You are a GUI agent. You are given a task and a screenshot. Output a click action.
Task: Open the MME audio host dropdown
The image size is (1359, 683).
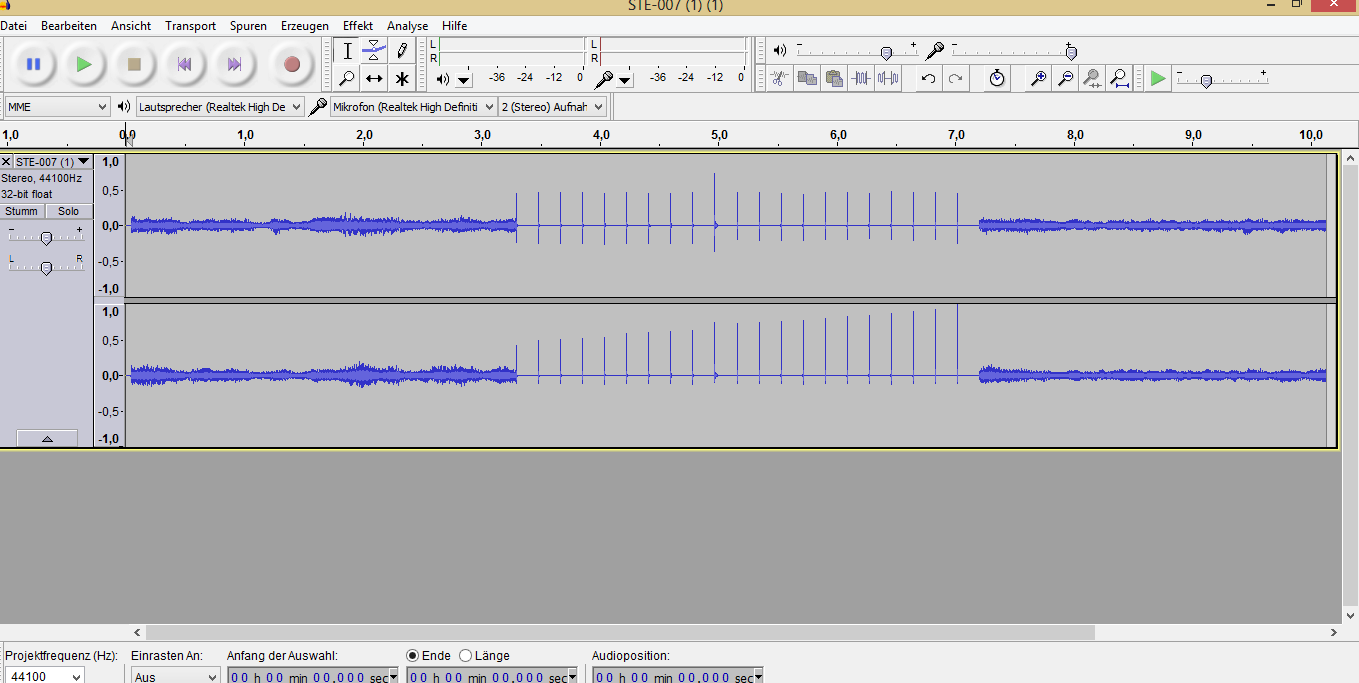point(58,106)
